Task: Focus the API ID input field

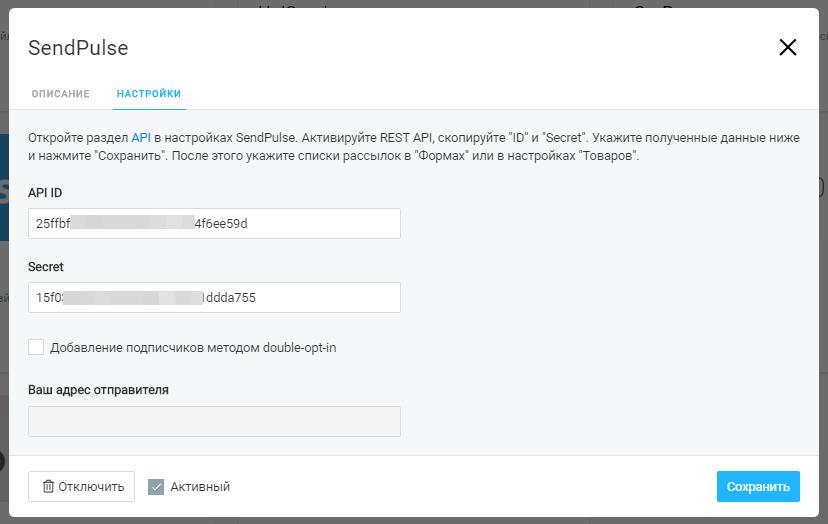Action: pos(214,223)
